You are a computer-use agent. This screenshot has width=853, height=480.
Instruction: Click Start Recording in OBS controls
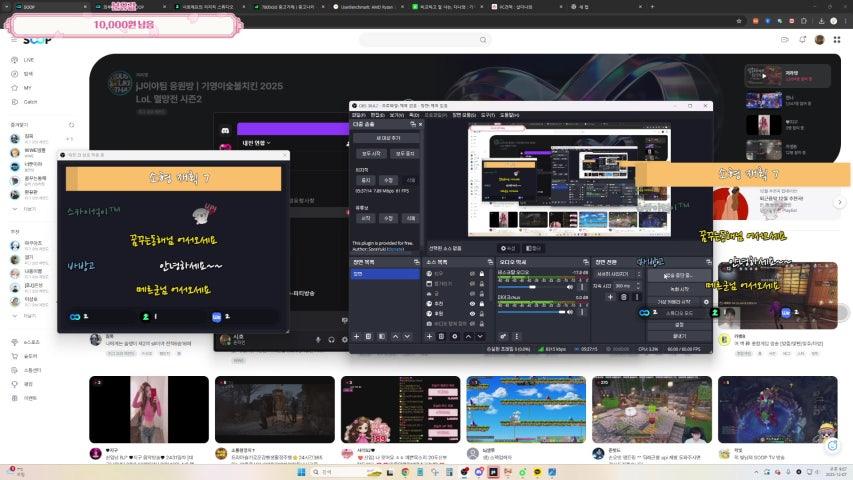coord(679,289)
